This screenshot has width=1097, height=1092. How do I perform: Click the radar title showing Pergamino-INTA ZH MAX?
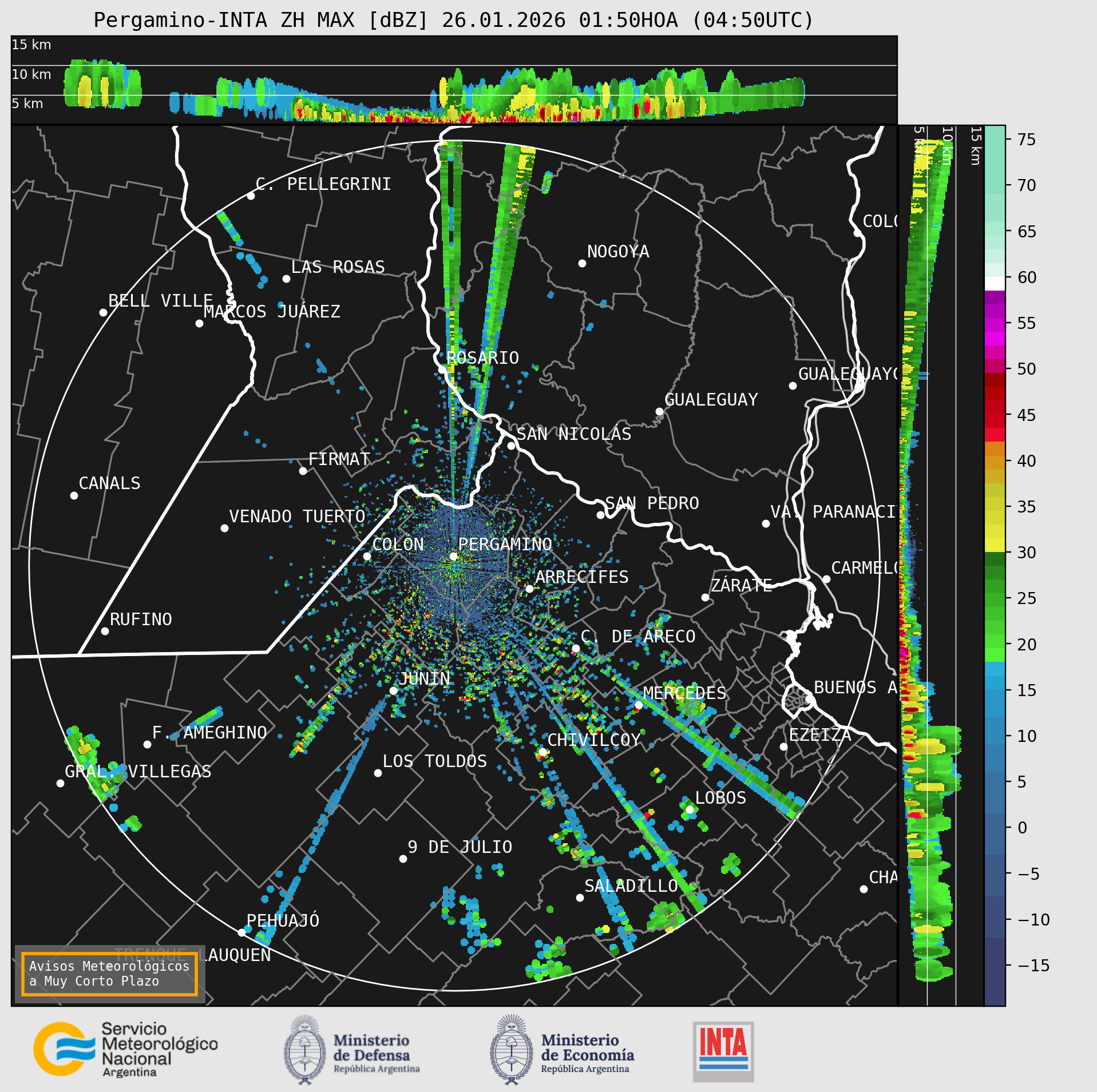[453, 20]
